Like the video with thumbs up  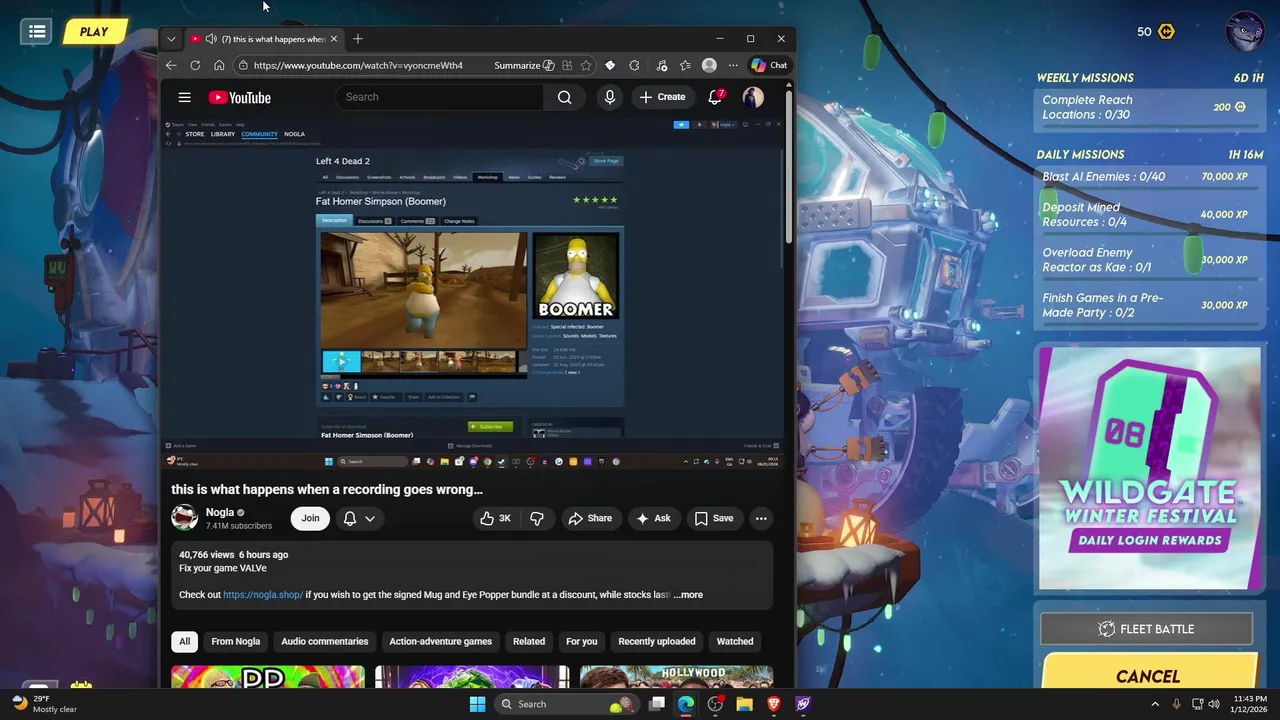pyautogui.click(x=496, y=518)
